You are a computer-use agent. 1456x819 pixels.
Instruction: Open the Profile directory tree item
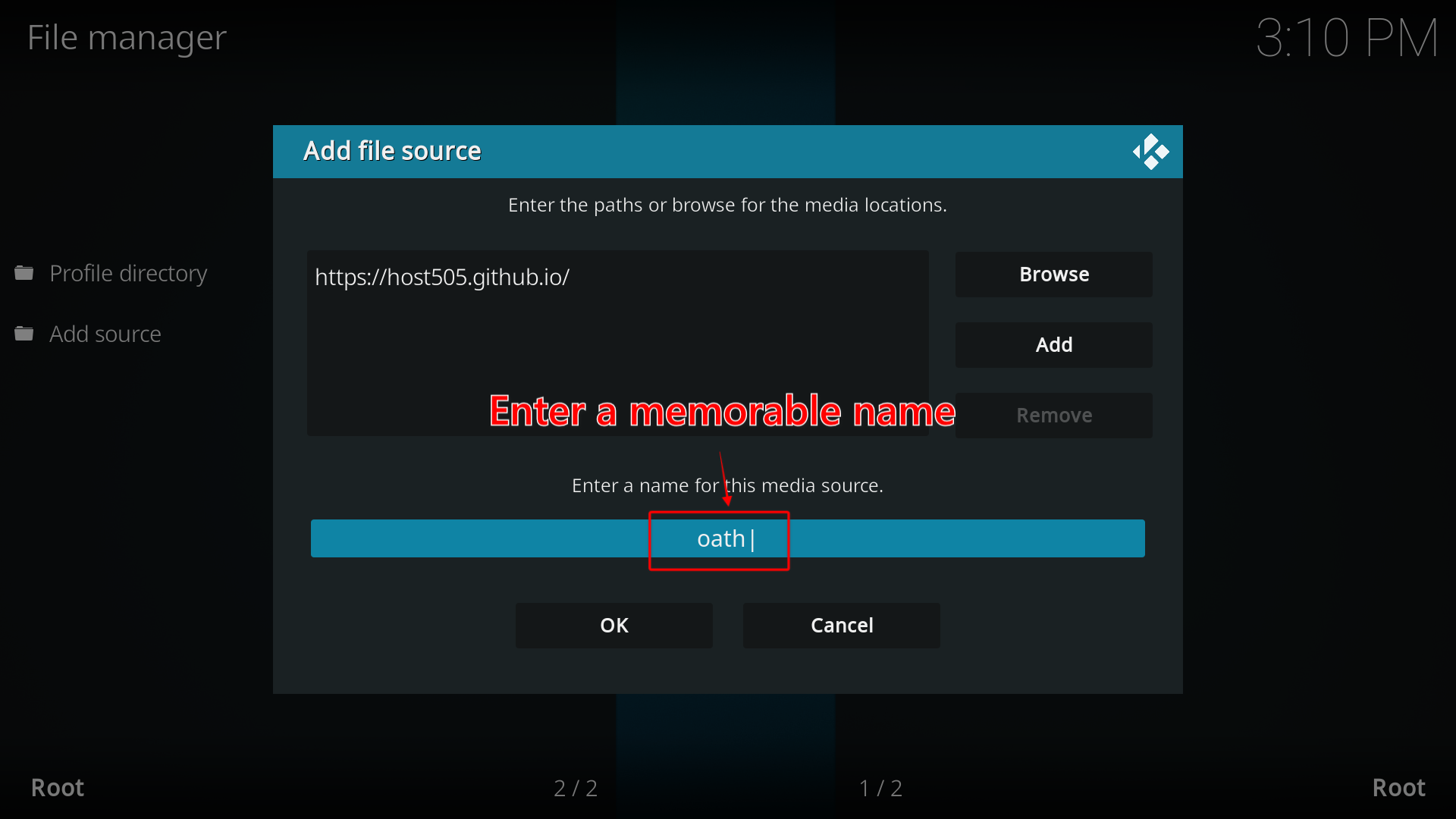(x=127, y=272)
